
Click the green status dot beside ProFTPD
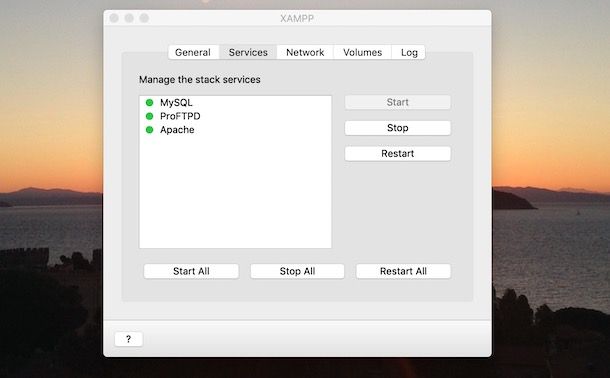(x=149, y=116)
